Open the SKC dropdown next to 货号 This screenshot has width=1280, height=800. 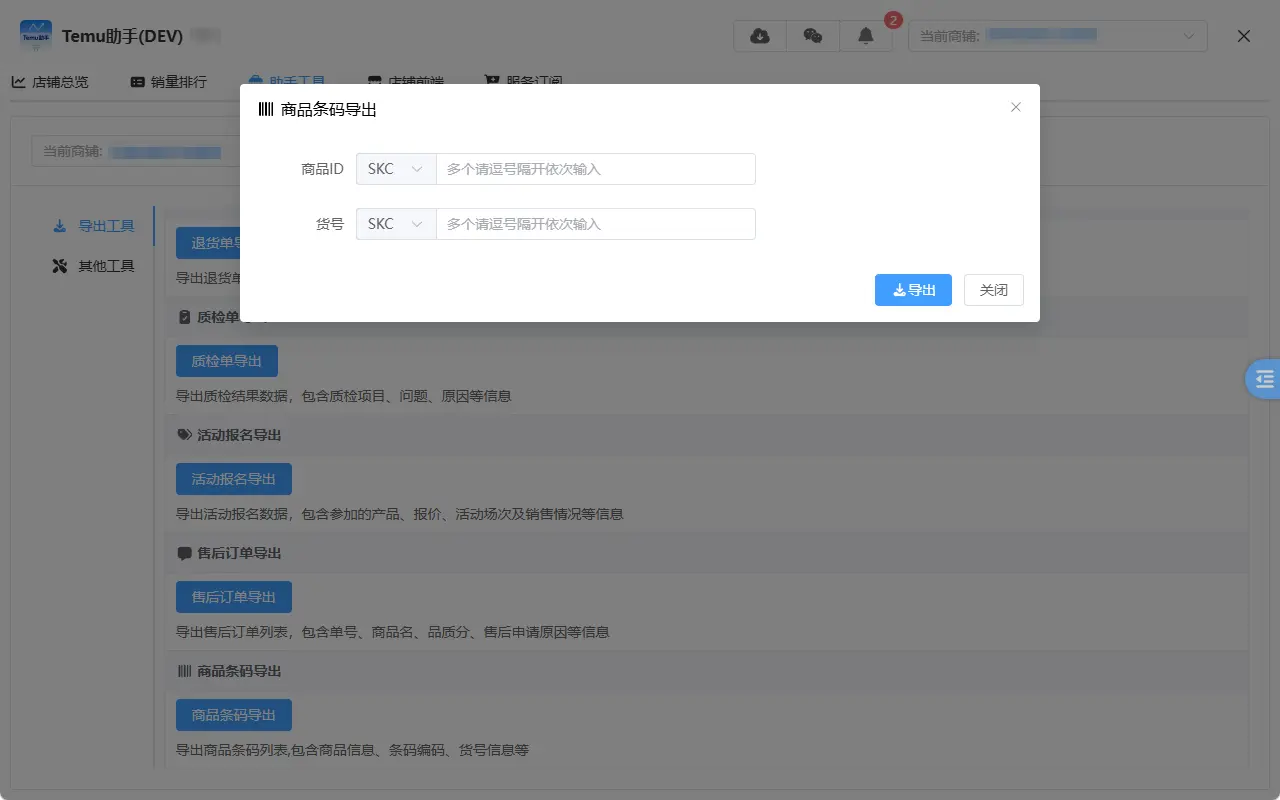395,223
